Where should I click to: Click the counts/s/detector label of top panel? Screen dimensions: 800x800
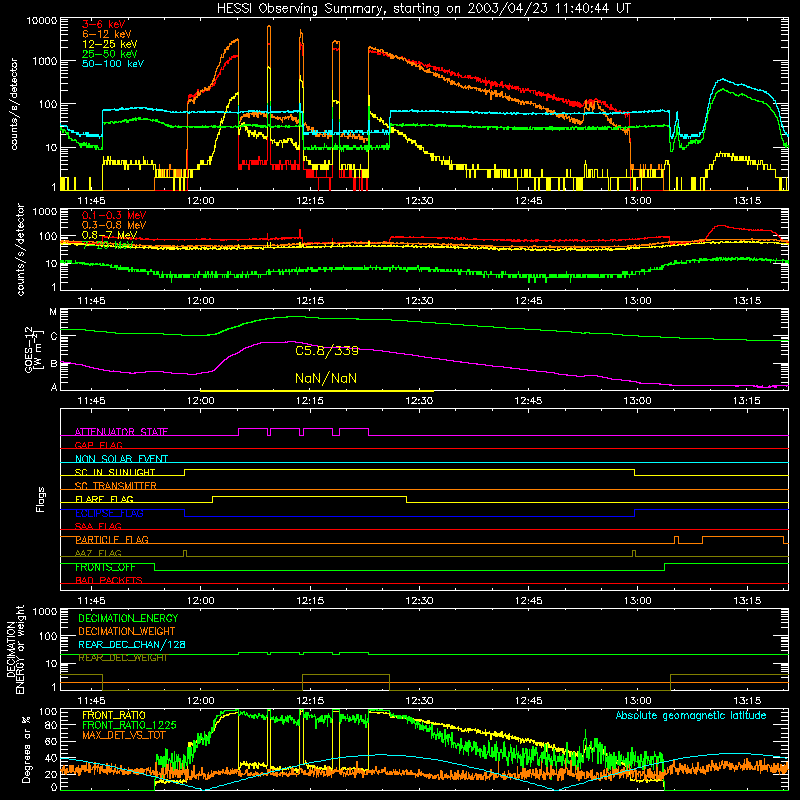(x=14, y=104)
